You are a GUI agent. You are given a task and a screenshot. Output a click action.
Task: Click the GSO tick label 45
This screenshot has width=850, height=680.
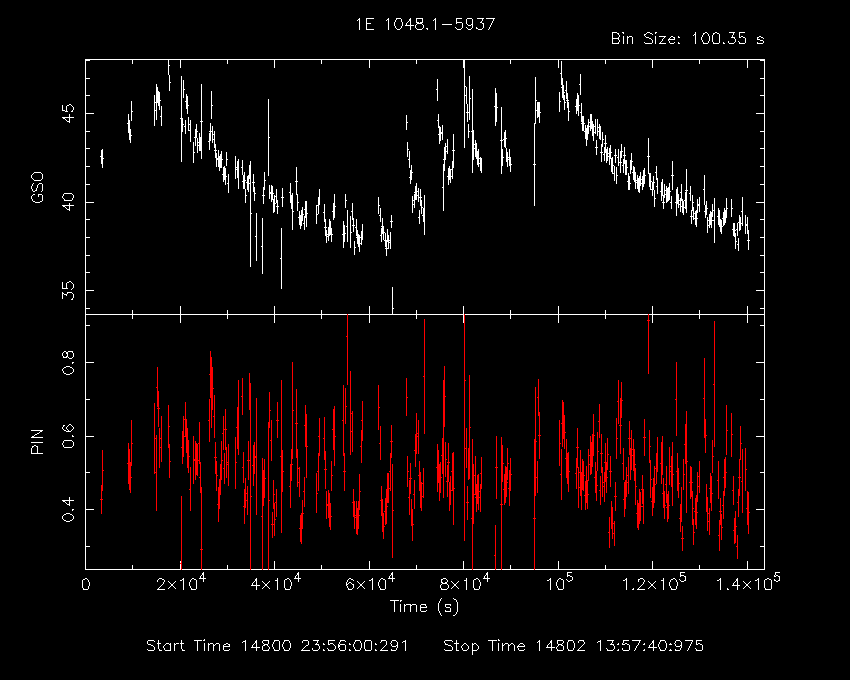pyautogui.click(x=68, y=113)
